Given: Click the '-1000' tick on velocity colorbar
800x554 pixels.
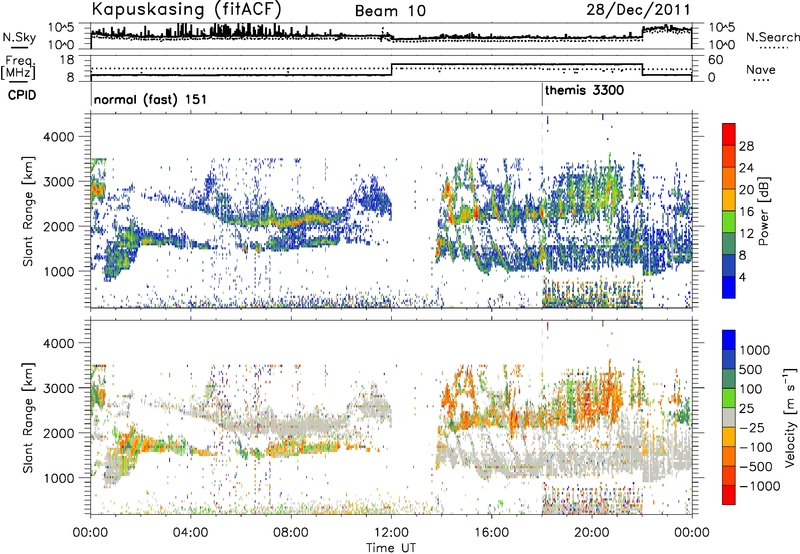Looking at the screenshot, I should click(759, 486).
